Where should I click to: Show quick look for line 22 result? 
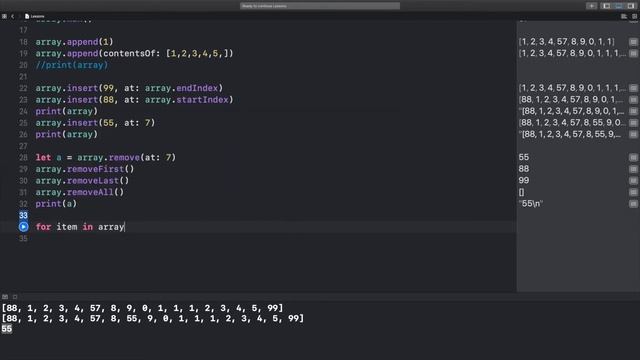coord(633,88)
